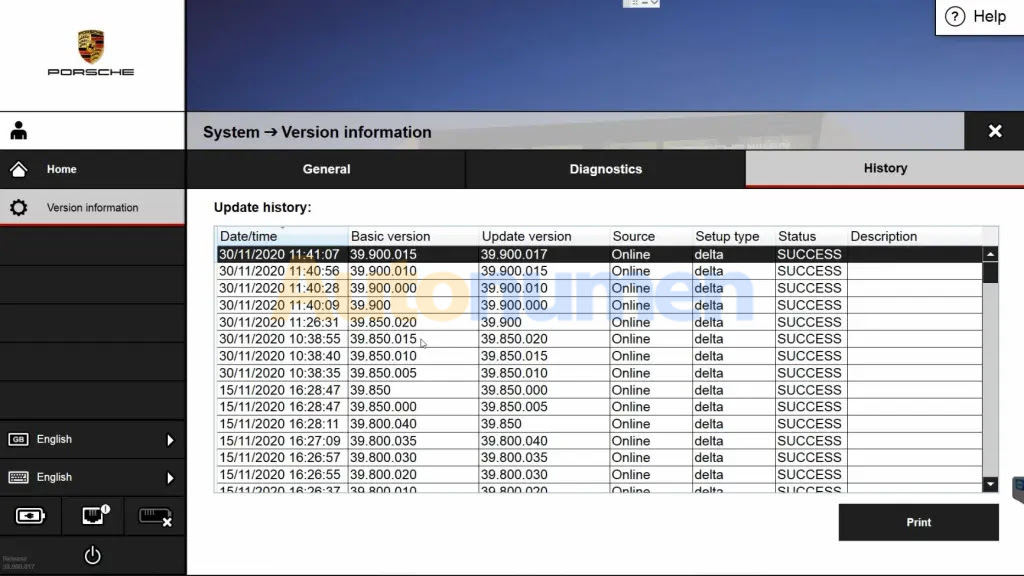Click the scrollbar up arrow in update history
This screenshot has height=576, width=1024.
coord(990,255)
